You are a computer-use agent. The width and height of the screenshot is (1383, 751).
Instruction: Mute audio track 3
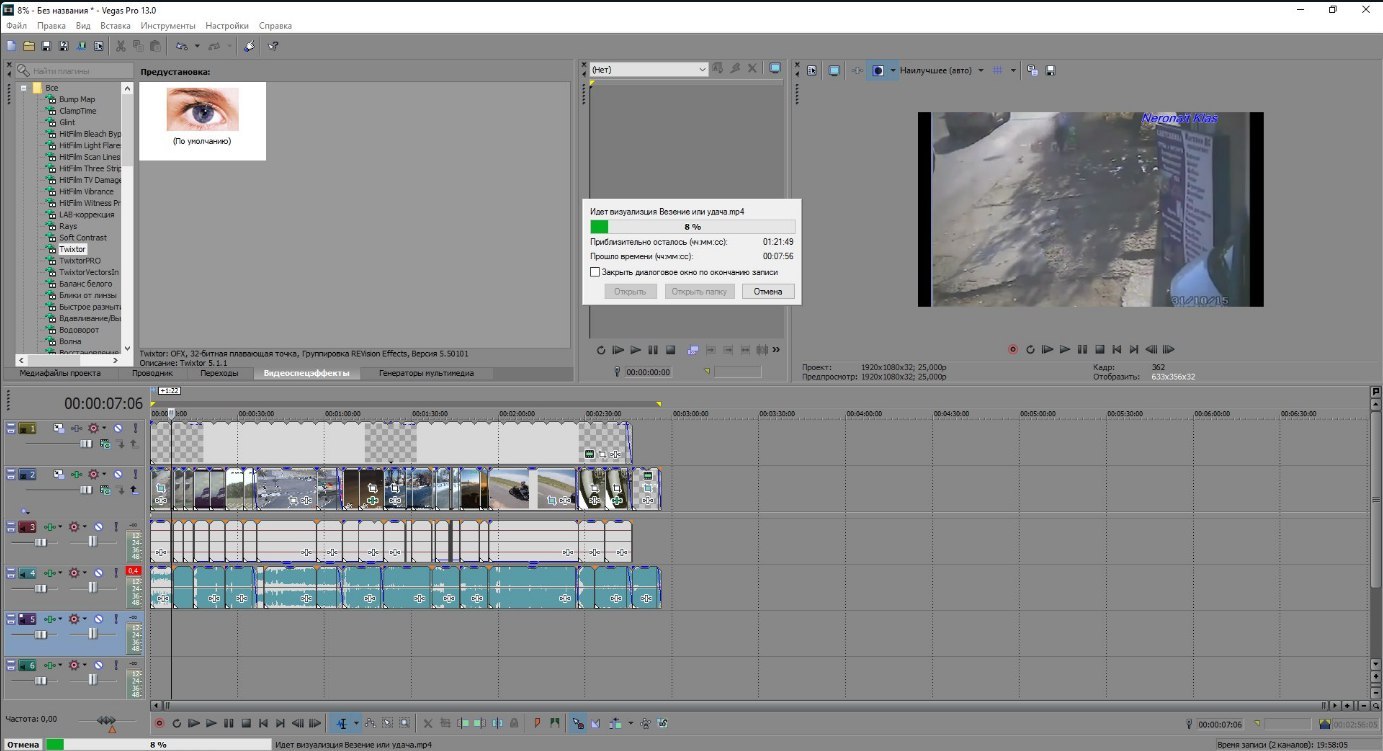coord(98,527)
